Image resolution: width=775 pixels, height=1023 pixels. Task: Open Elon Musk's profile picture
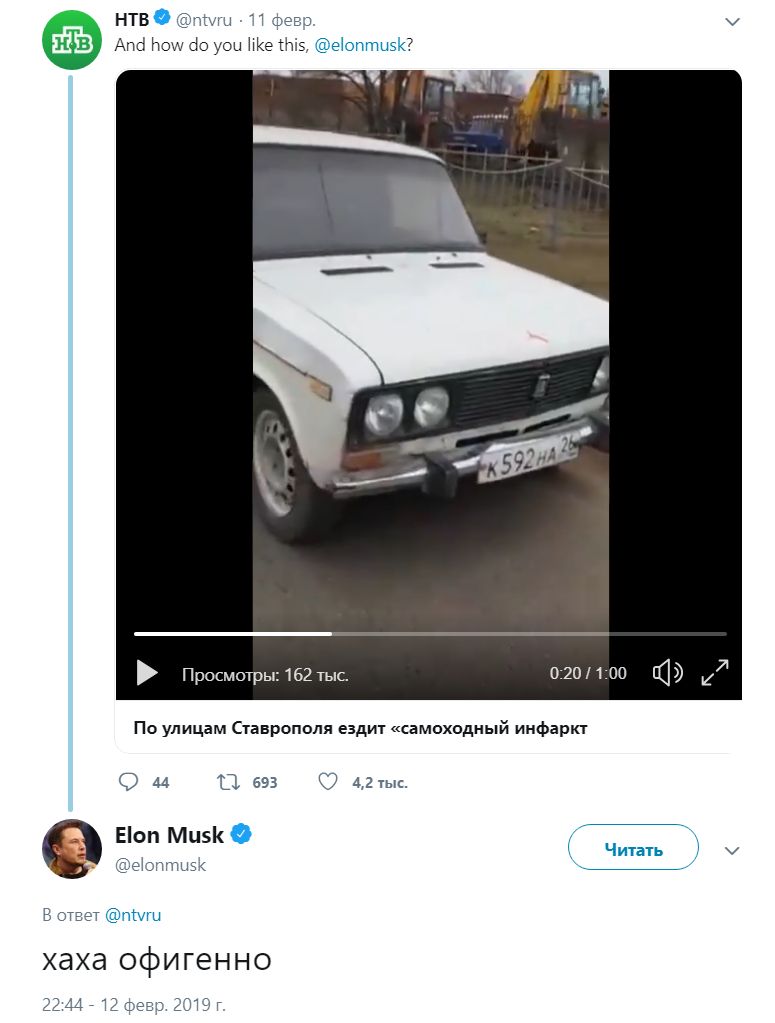point(72,848)
